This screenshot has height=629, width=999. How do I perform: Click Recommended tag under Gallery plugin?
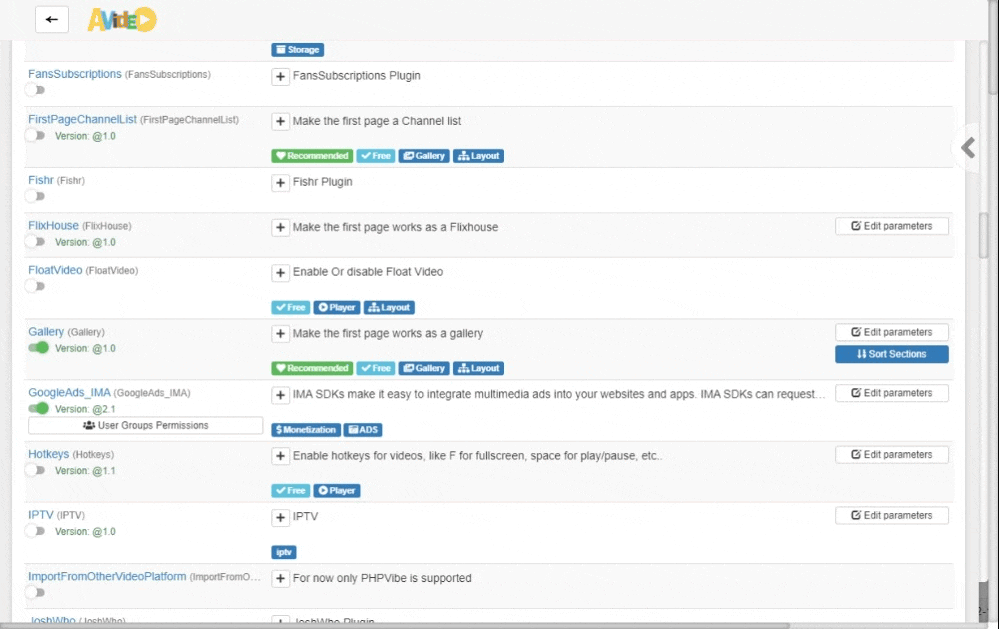(x=312, y=368)
